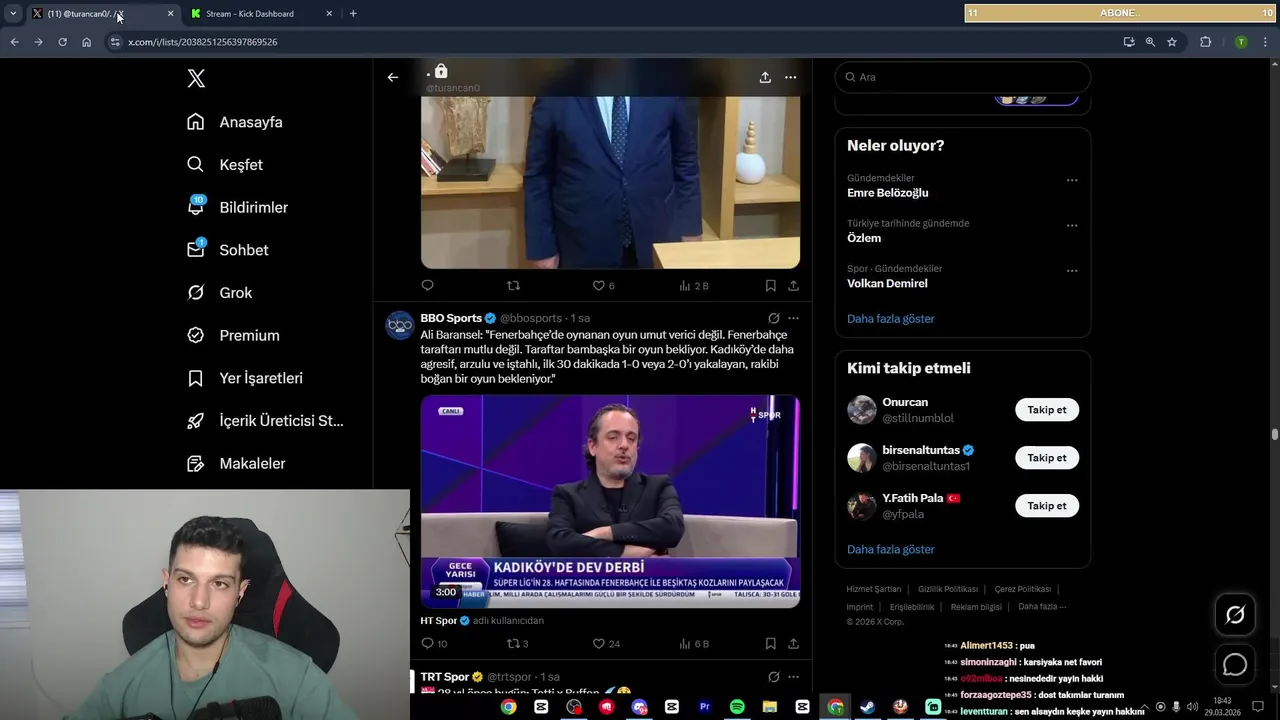Bookmark the BBO Sports post
Viewport: 1280px width, 720px height.
771,644
